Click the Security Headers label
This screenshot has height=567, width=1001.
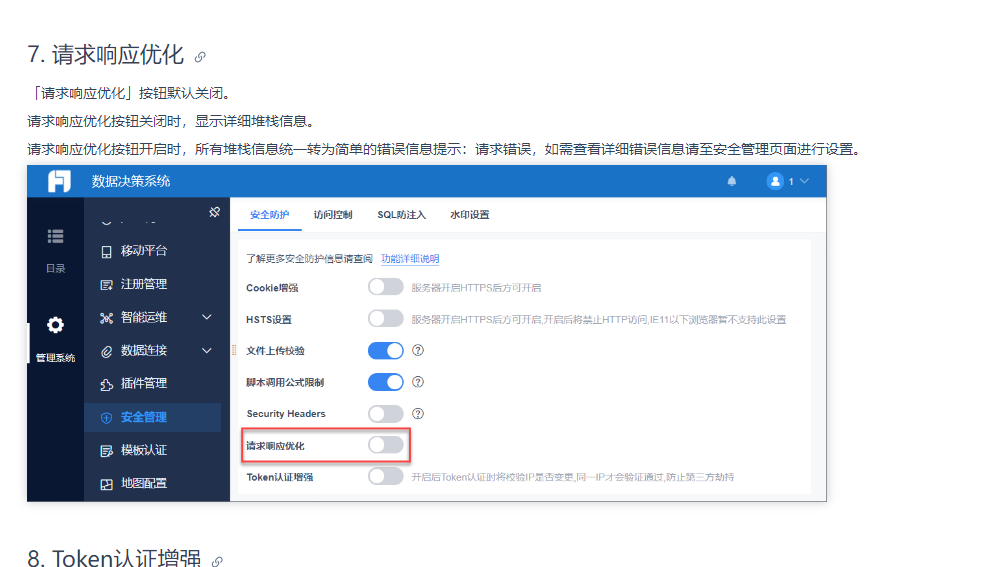point(286,414)
